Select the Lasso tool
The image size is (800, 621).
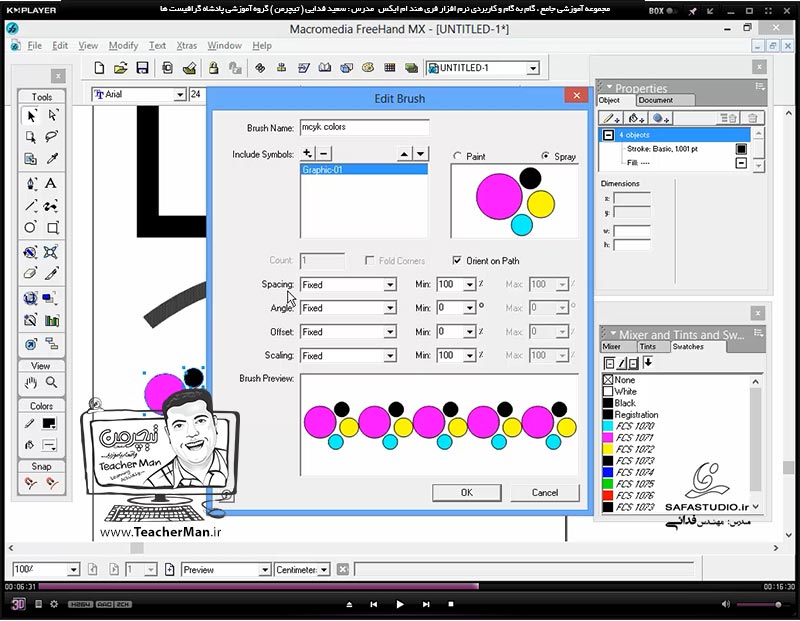[52, 137]
